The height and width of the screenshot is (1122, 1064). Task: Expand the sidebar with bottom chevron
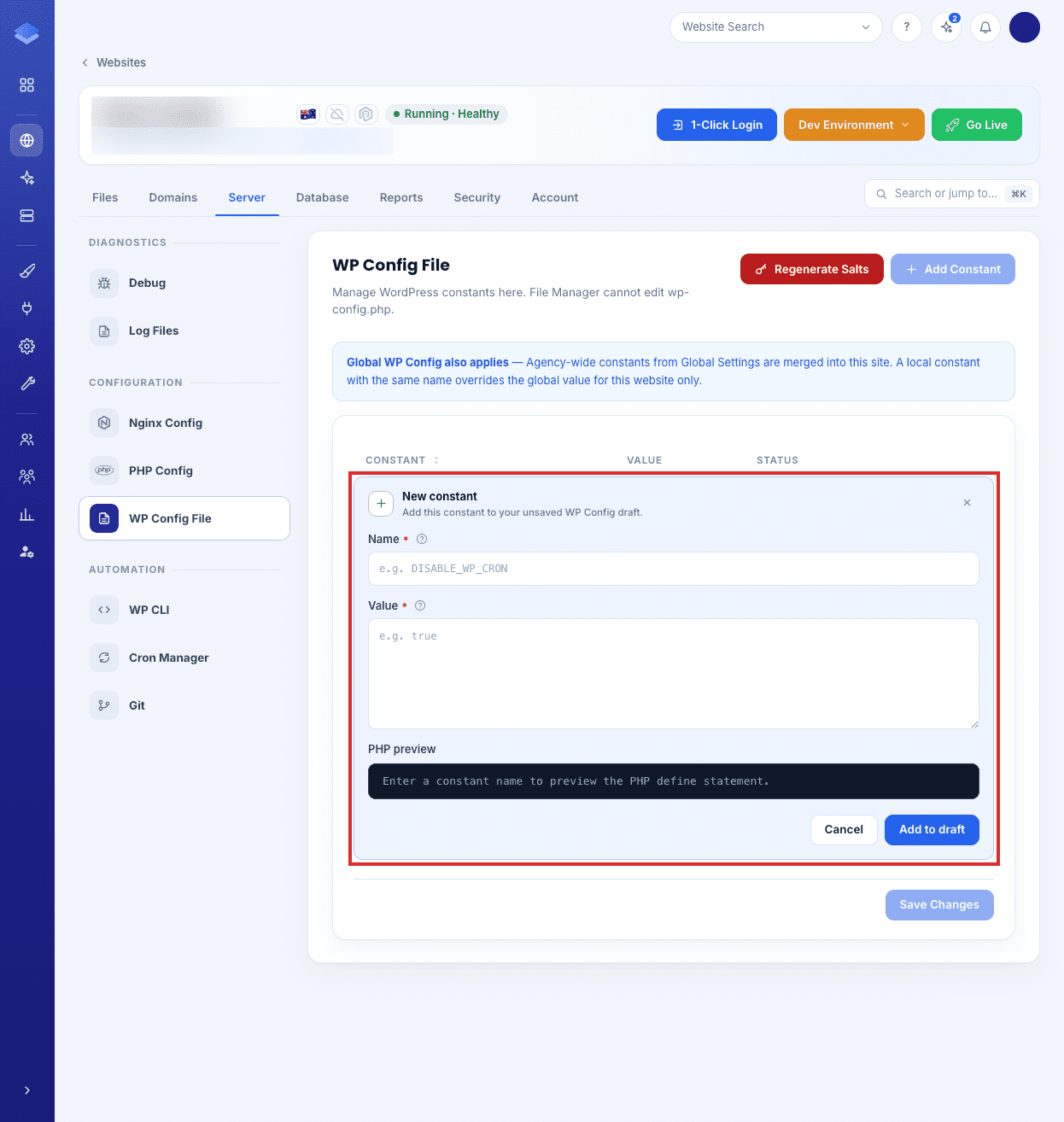click(26, 1090)
